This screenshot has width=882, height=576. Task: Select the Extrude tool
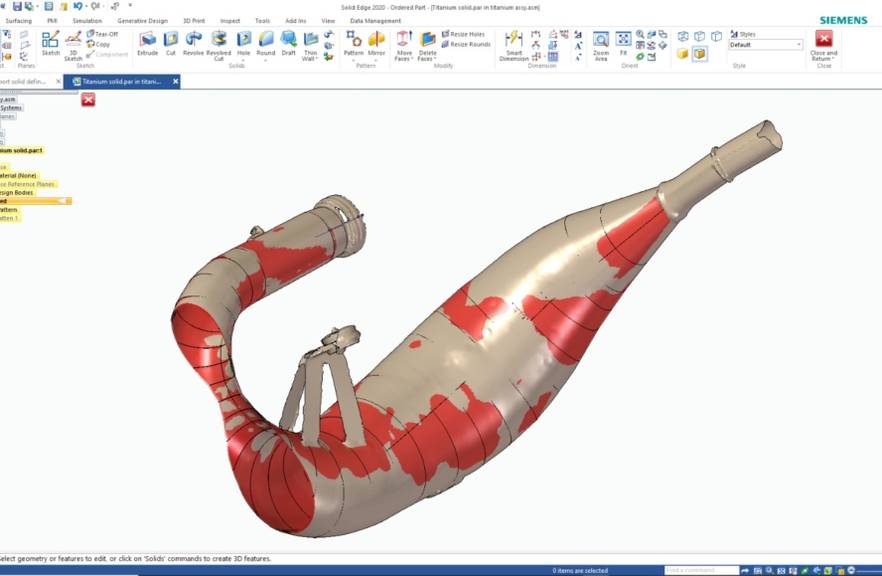147,43
